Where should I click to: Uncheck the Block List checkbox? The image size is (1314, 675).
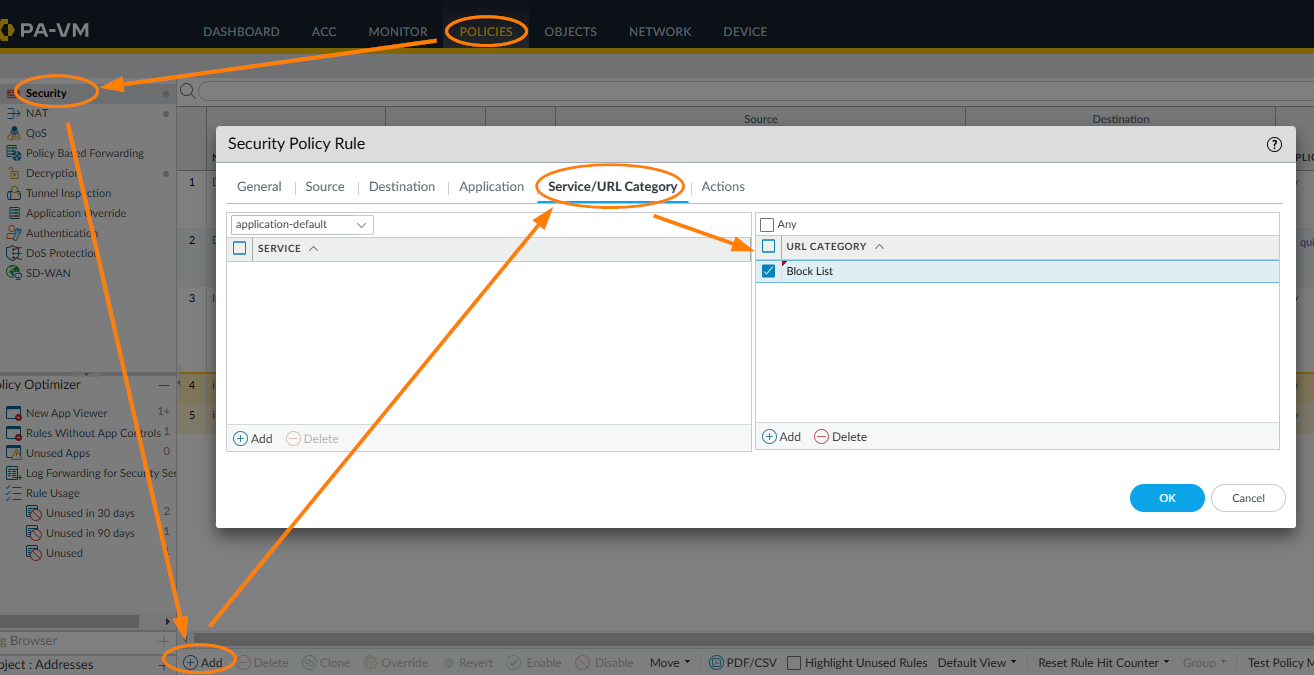(769, 271)
